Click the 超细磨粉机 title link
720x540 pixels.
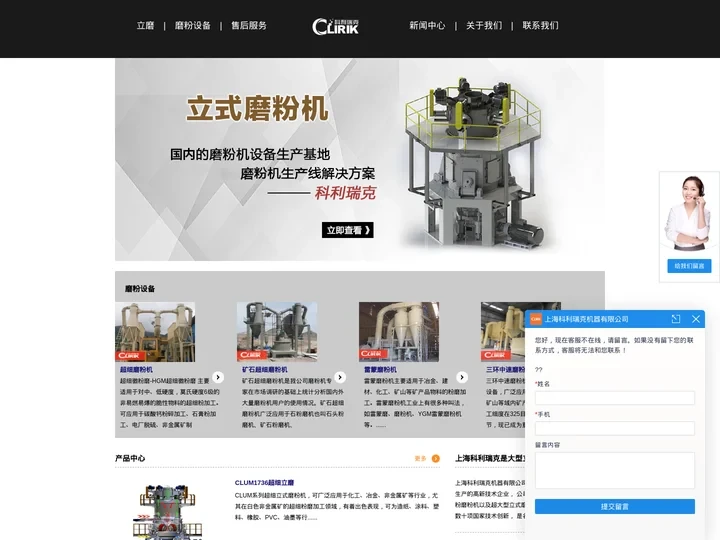pyautogui.click(x=136, y=369)
